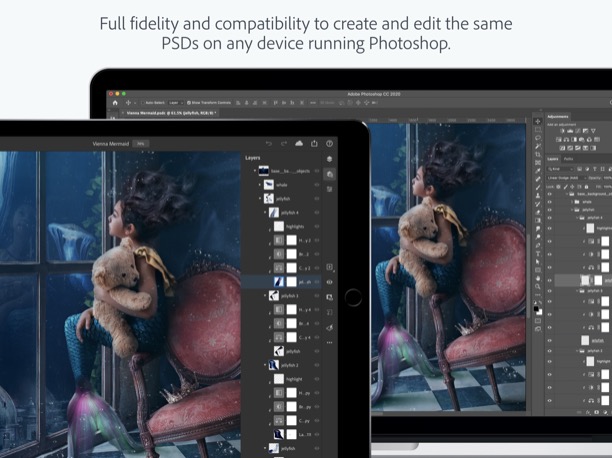The width and height of the screenshot is (612, 458).
Task: Toggle Show Transform Controls checkbox on Mac
Action: [189, 103]
